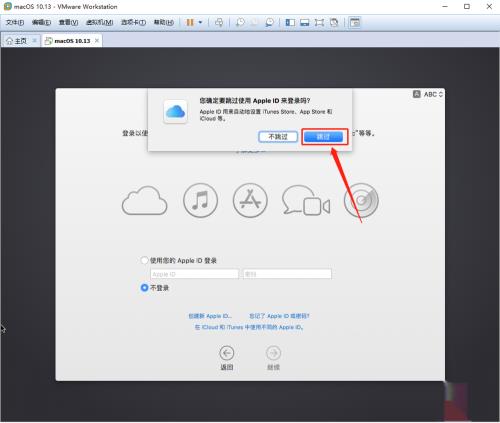Click the Pause virtual machine toolbar icon
The height and width of the screenshot is (423, 500).
click(190, 22)
